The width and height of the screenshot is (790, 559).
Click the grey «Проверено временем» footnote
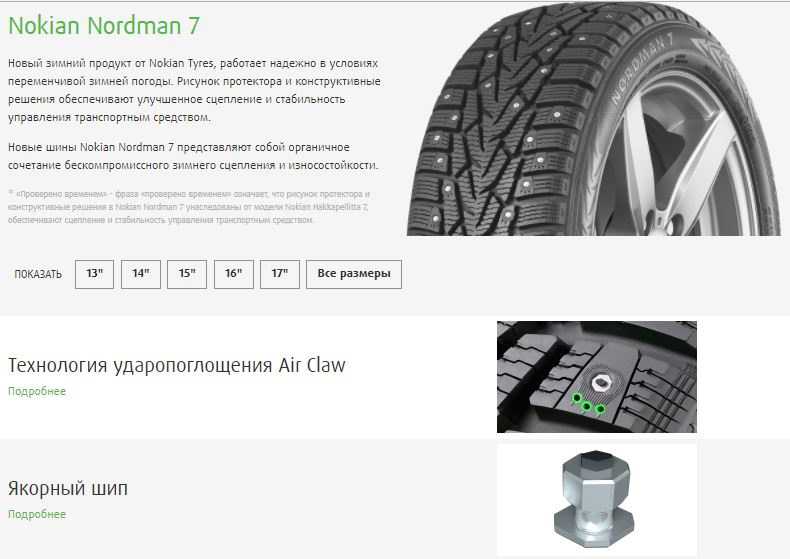189,206
